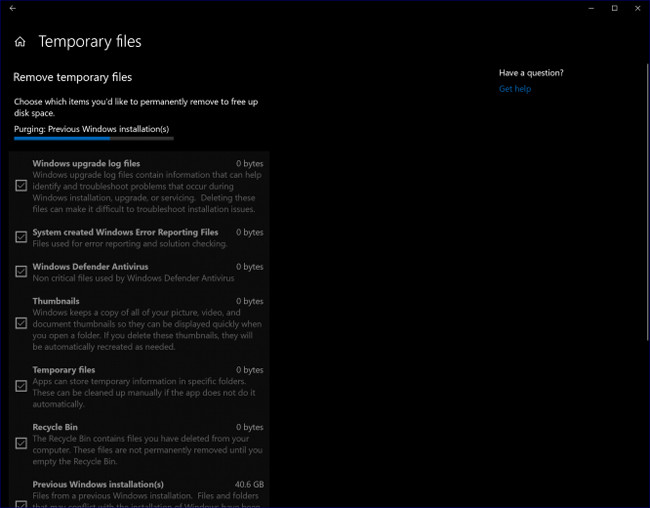Click the purging progress bar
The image size is (650, 508).
(x=93, y=139)
